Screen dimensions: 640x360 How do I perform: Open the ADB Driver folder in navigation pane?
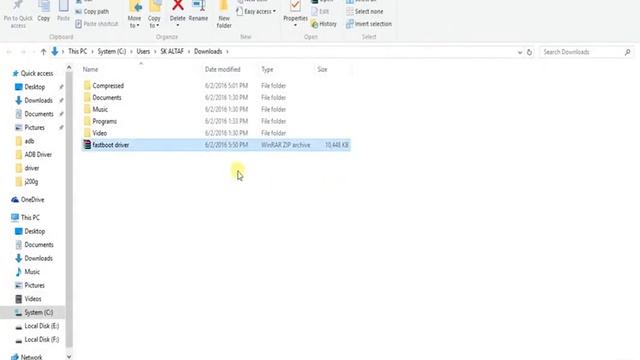coord(38,154)
